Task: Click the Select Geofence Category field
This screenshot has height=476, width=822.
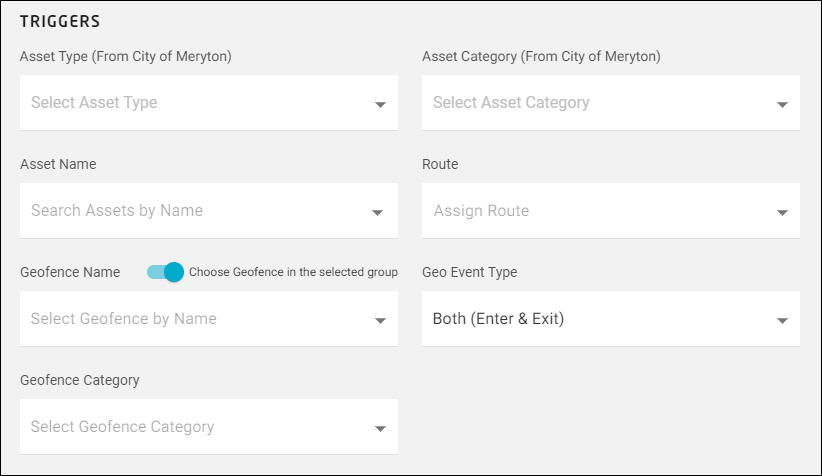Action: click(x=190, y=426)
